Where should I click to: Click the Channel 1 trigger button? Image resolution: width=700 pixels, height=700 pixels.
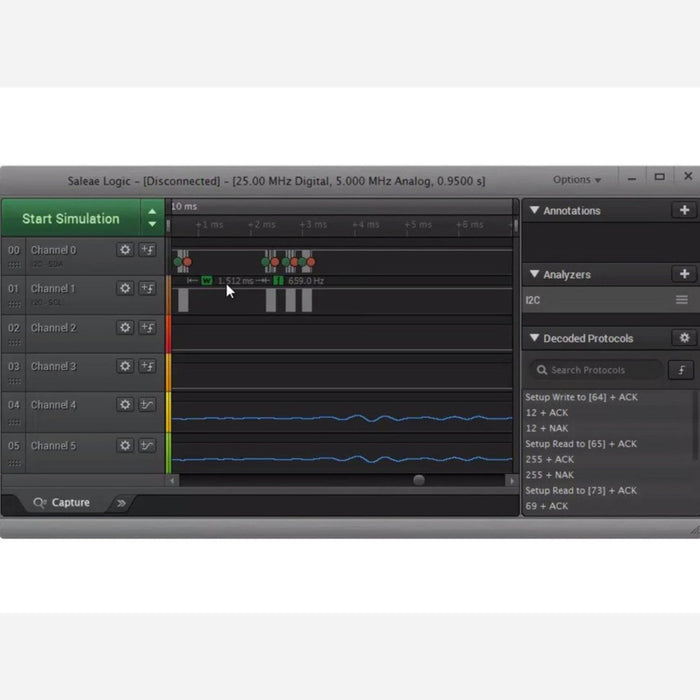[147, 289]
